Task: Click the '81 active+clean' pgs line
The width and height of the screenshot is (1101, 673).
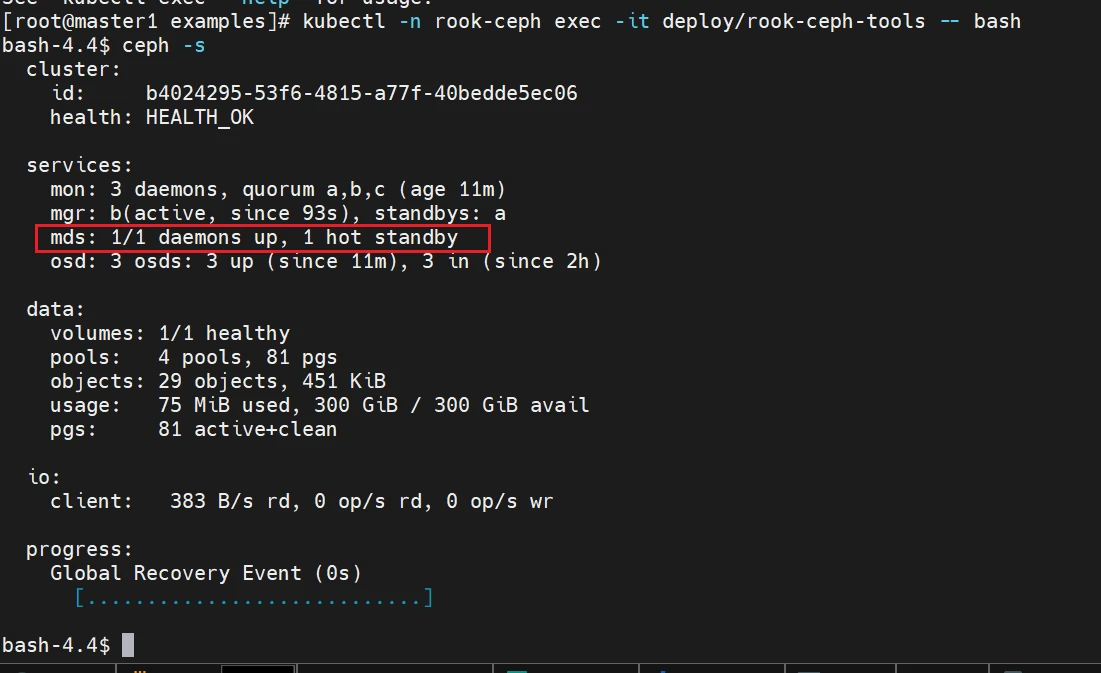Action: point(247,429)
